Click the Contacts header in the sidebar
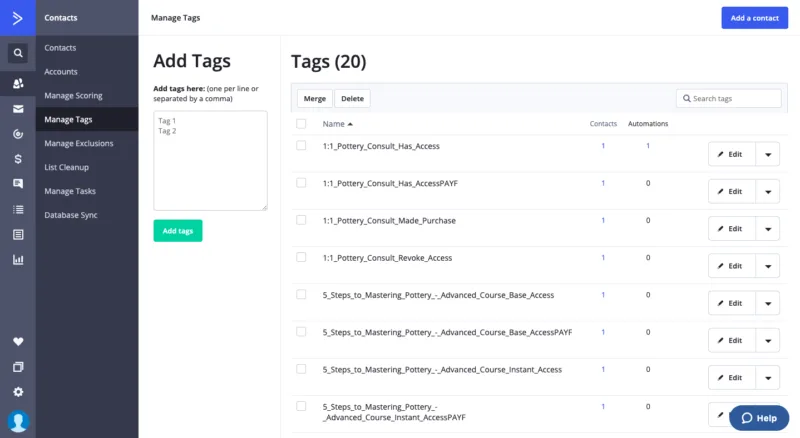This screenshot has height=438, width=800. coord(61,18)
